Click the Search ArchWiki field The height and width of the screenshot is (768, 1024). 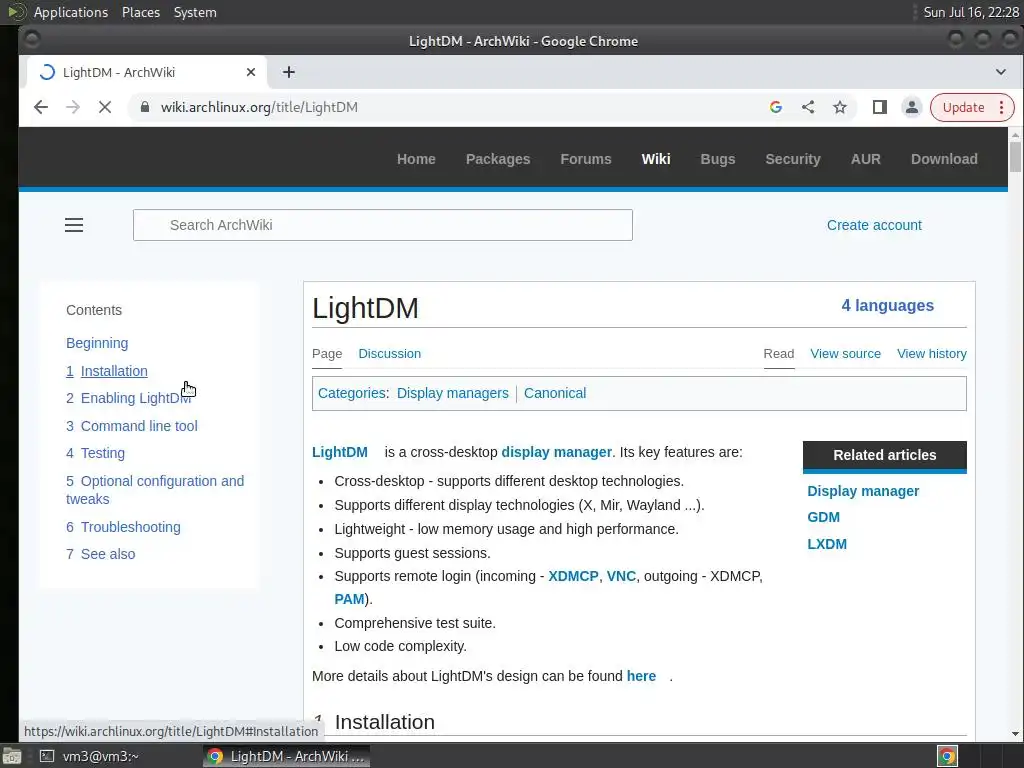coord(383,225)
